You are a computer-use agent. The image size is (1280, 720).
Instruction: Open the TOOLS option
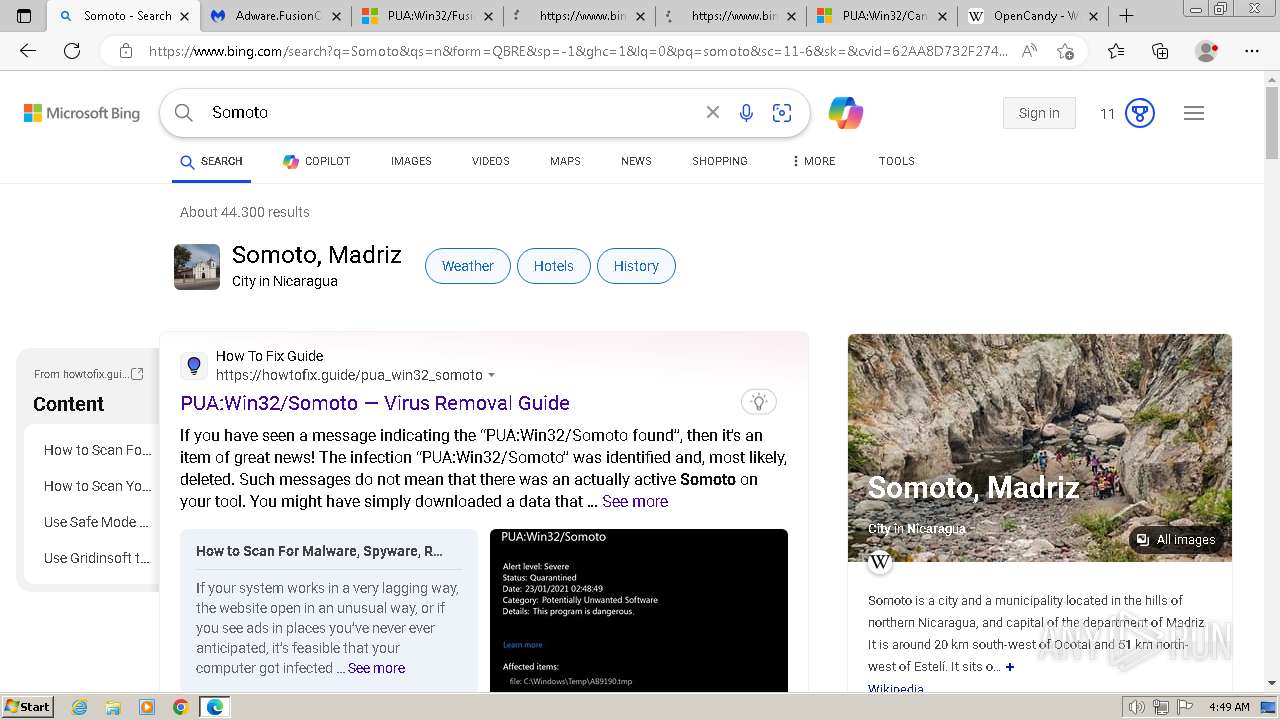[897, 161]
